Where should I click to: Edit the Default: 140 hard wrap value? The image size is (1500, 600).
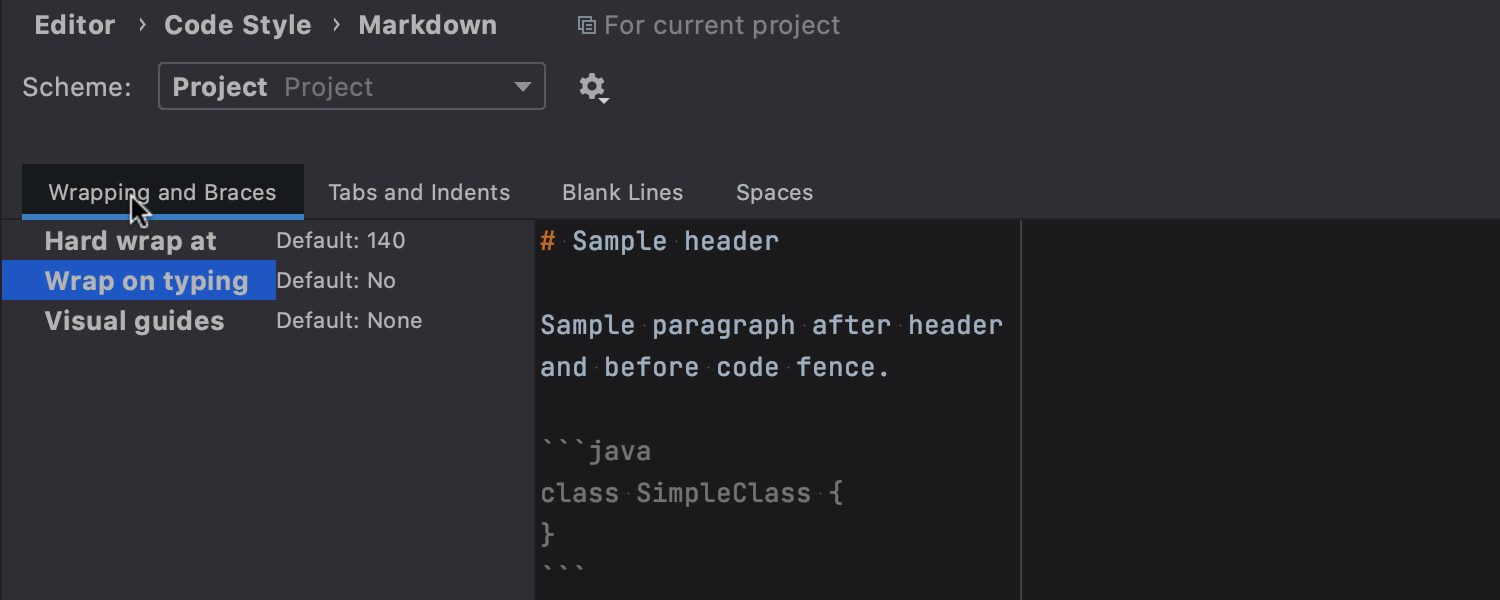tap(341, 241)
